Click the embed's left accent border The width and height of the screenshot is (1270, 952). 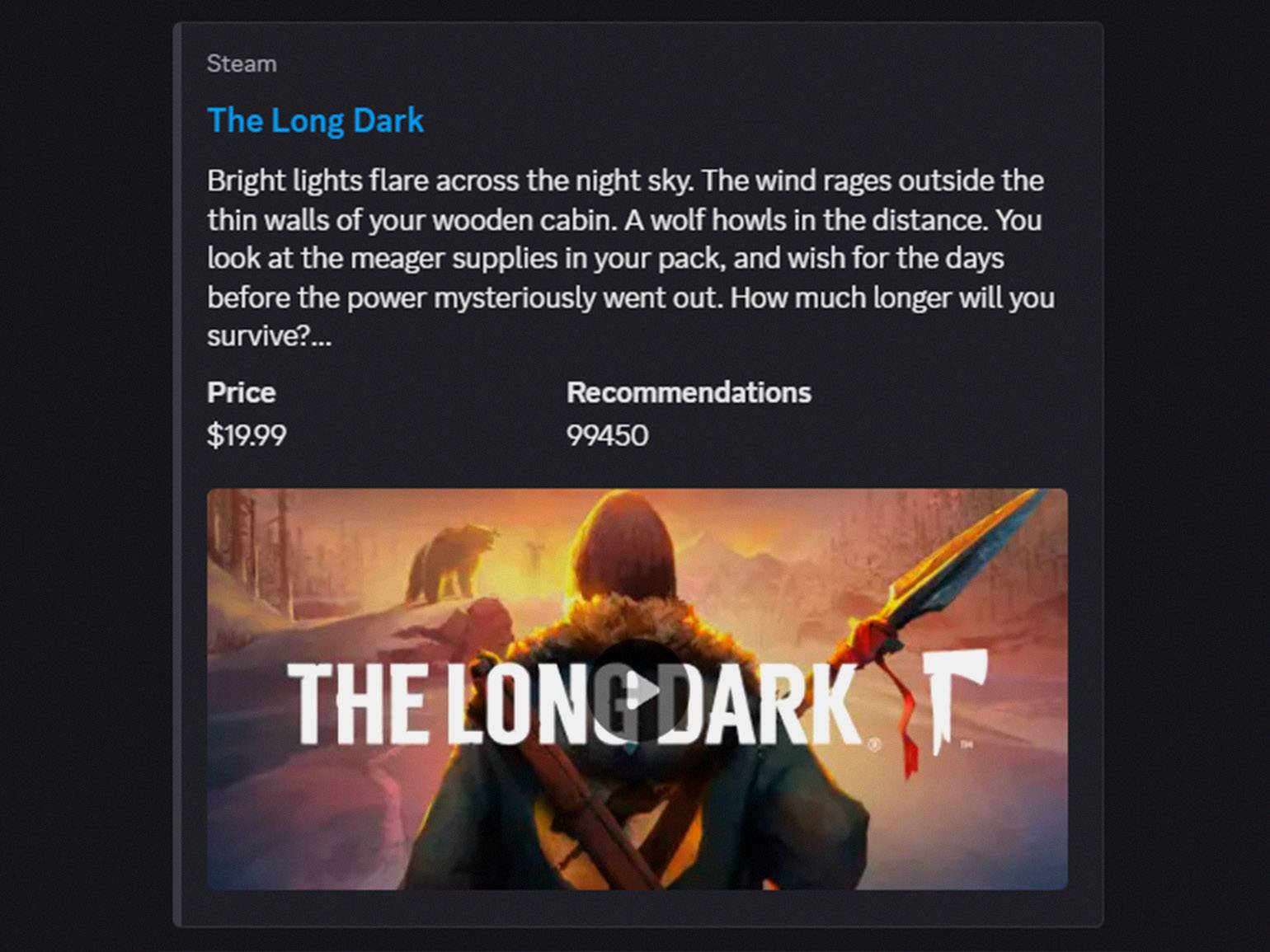[x=176, y=475]
